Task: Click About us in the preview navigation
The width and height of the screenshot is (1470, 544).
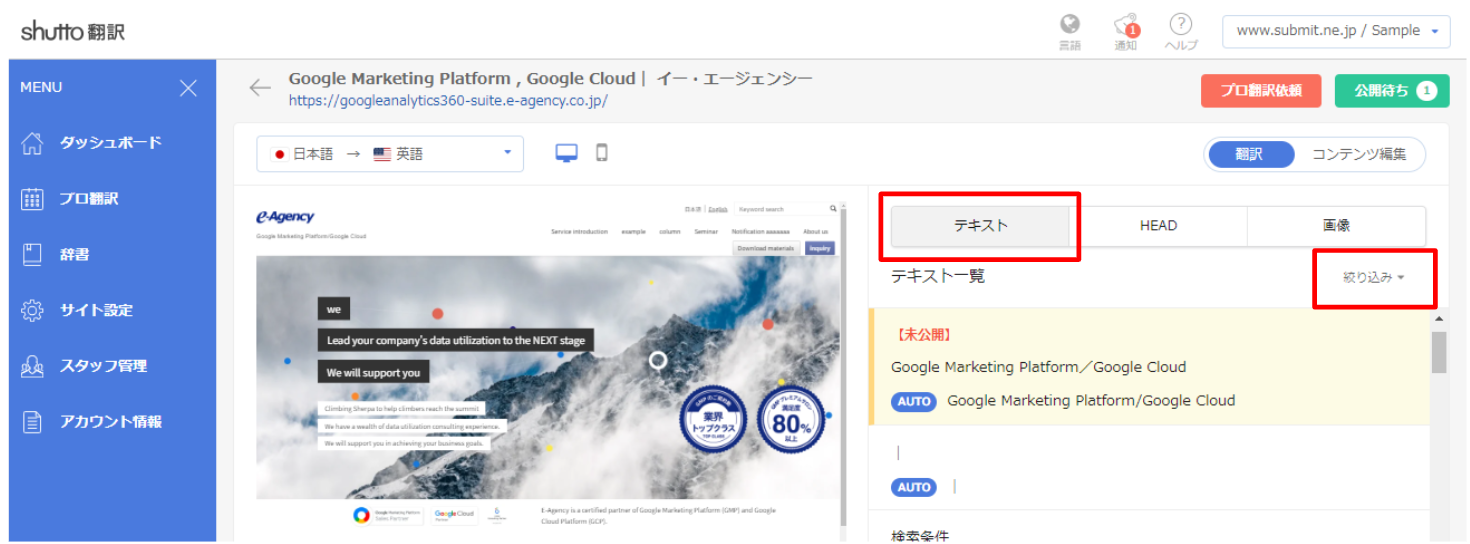Action: 816,231
